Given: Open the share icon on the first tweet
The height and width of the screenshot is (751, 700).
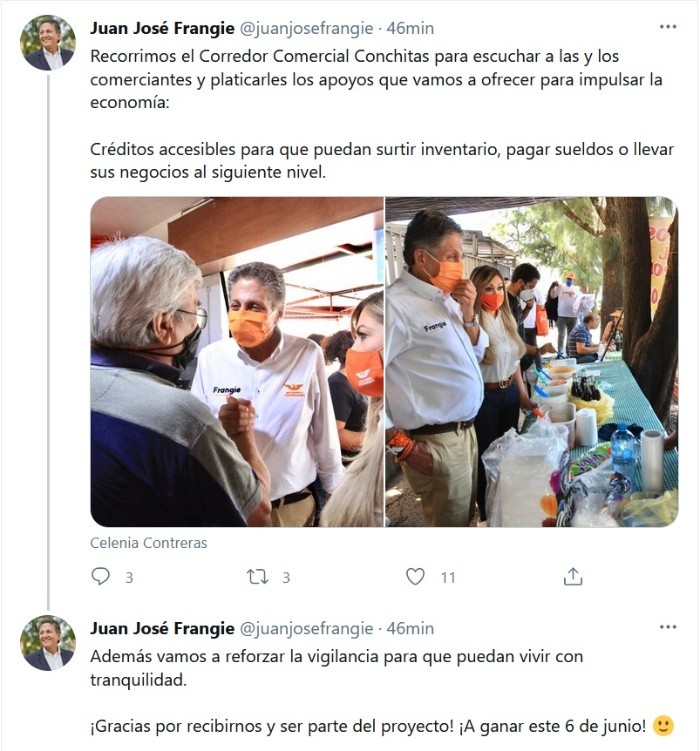Looking at the screenshot, I should (x=573, y=577).
